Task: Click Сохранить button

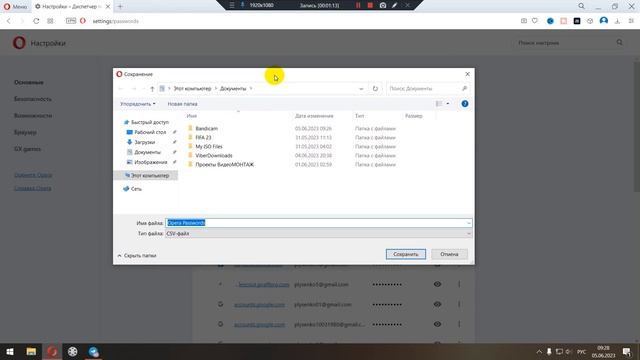Action: tap(406, 254)
